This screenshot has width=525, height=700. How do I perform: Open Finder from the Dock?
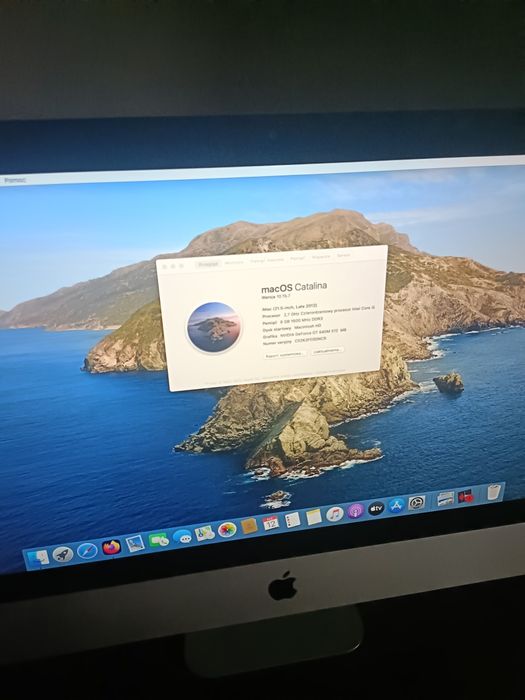38,558
